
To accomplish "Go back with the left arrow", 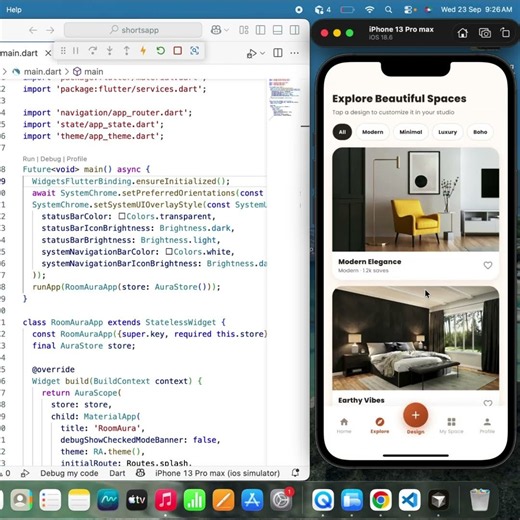I will tap(33, 30).
